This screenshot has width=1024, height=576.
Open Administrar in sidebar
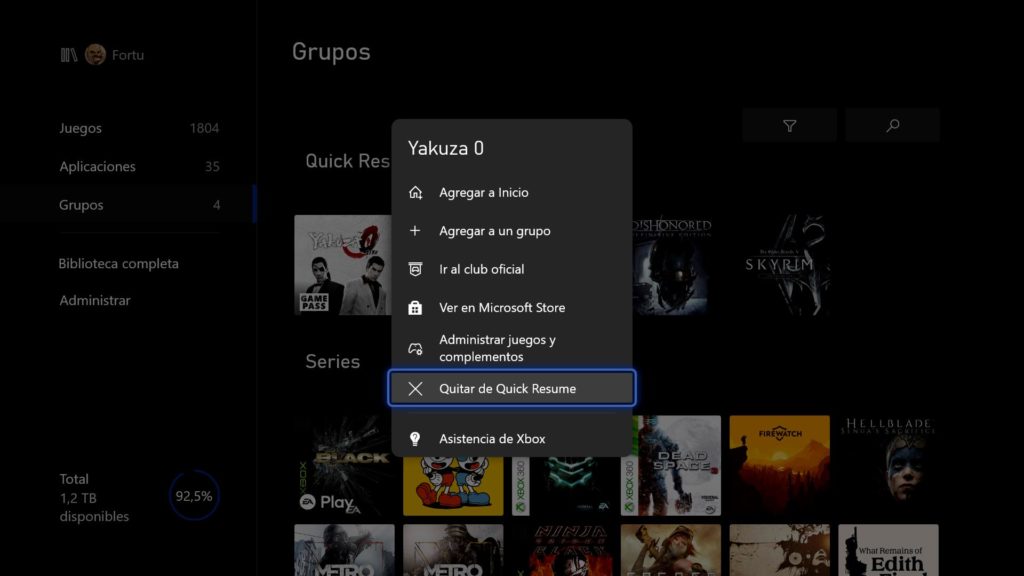[x=95, y=300]
